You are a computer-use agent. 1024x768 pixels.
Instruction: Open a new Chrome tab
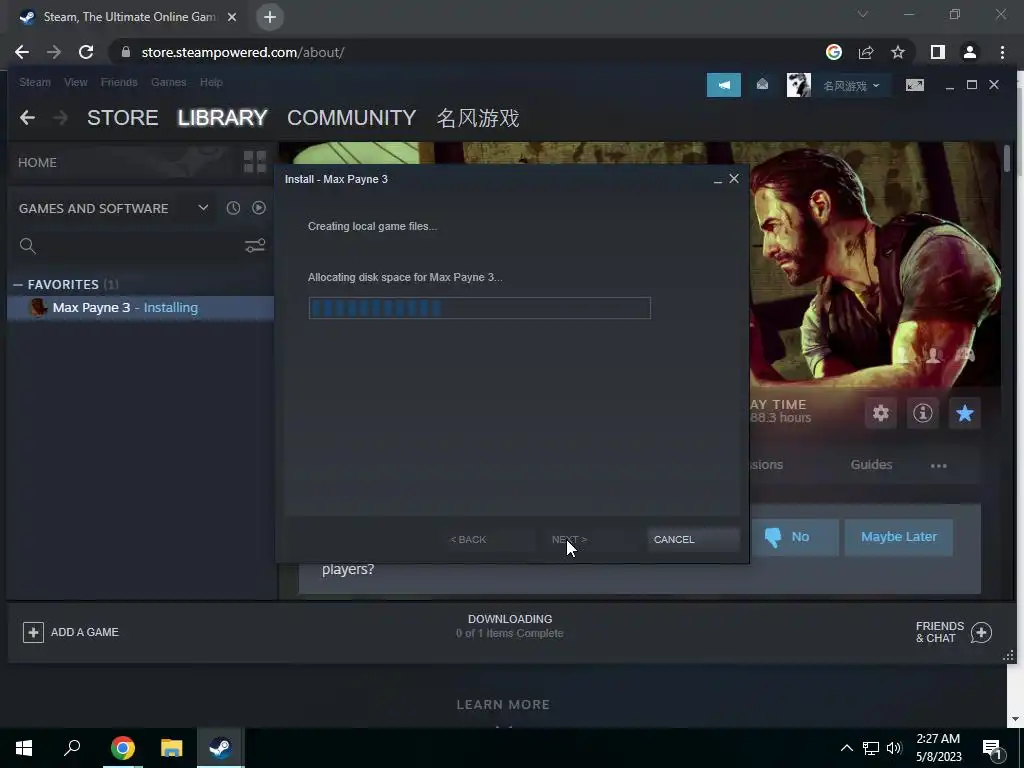(270, 17)
